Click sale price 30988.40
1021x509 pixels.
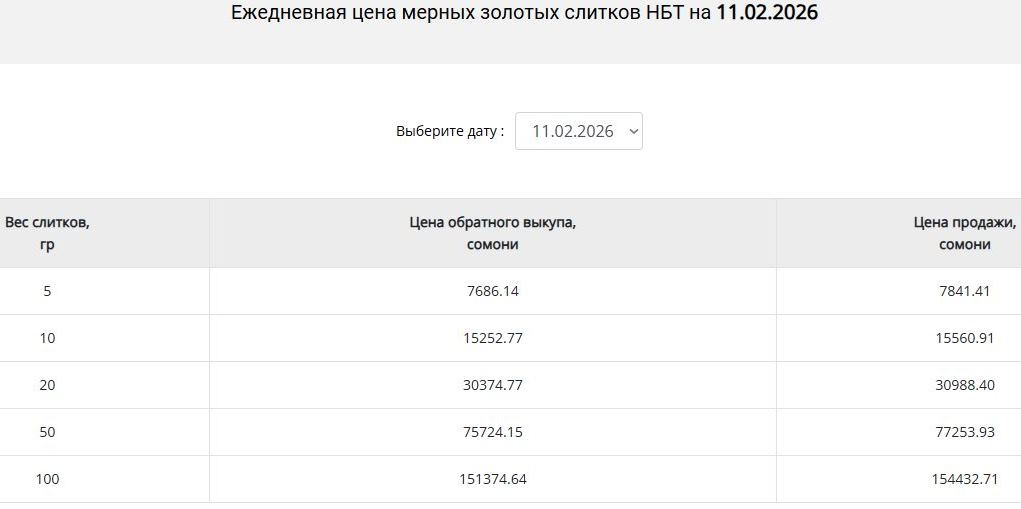pyautogui.click(x=964, y=385)
